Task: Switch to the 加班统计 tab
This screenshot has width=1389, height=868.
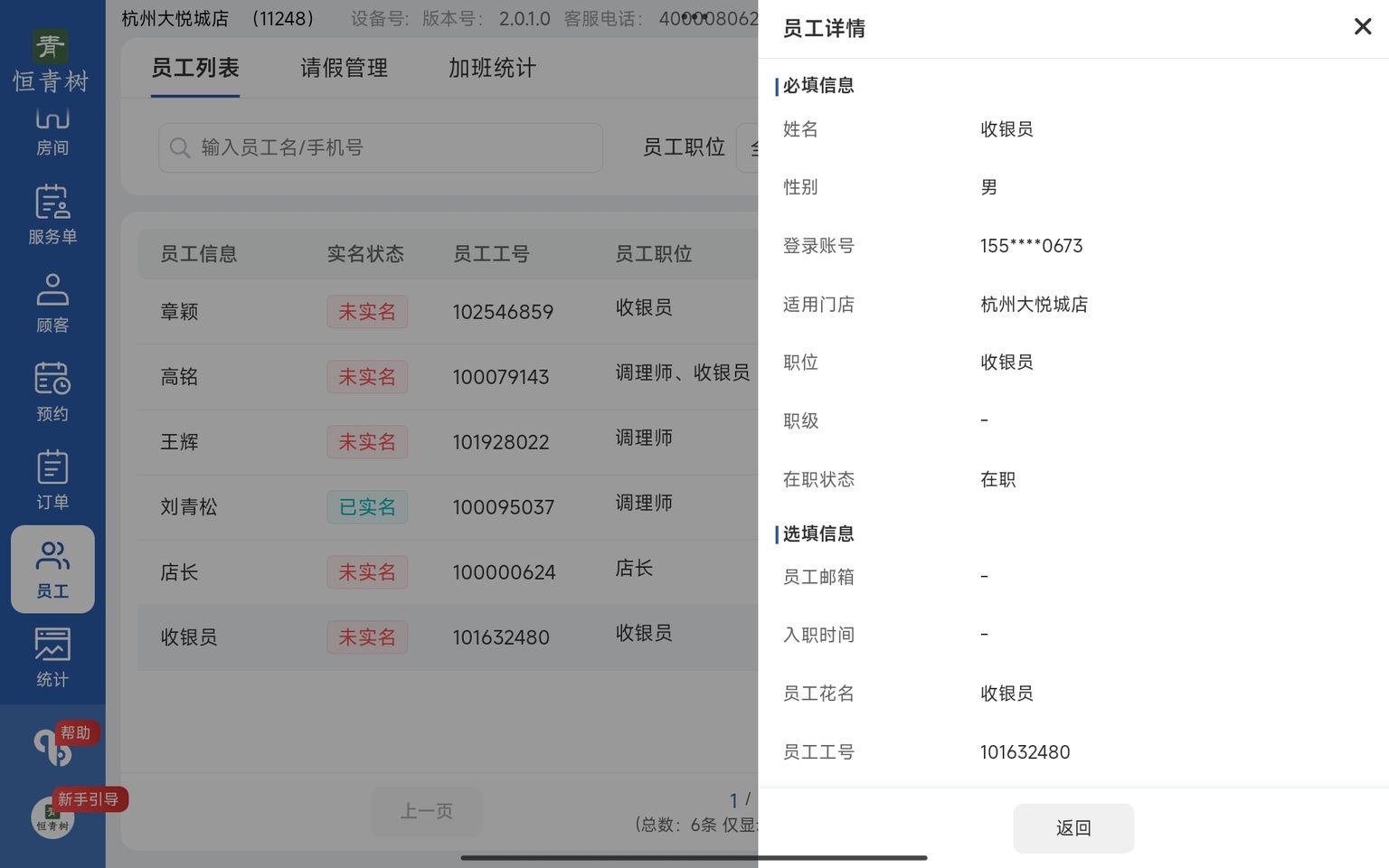Action: 492,68
